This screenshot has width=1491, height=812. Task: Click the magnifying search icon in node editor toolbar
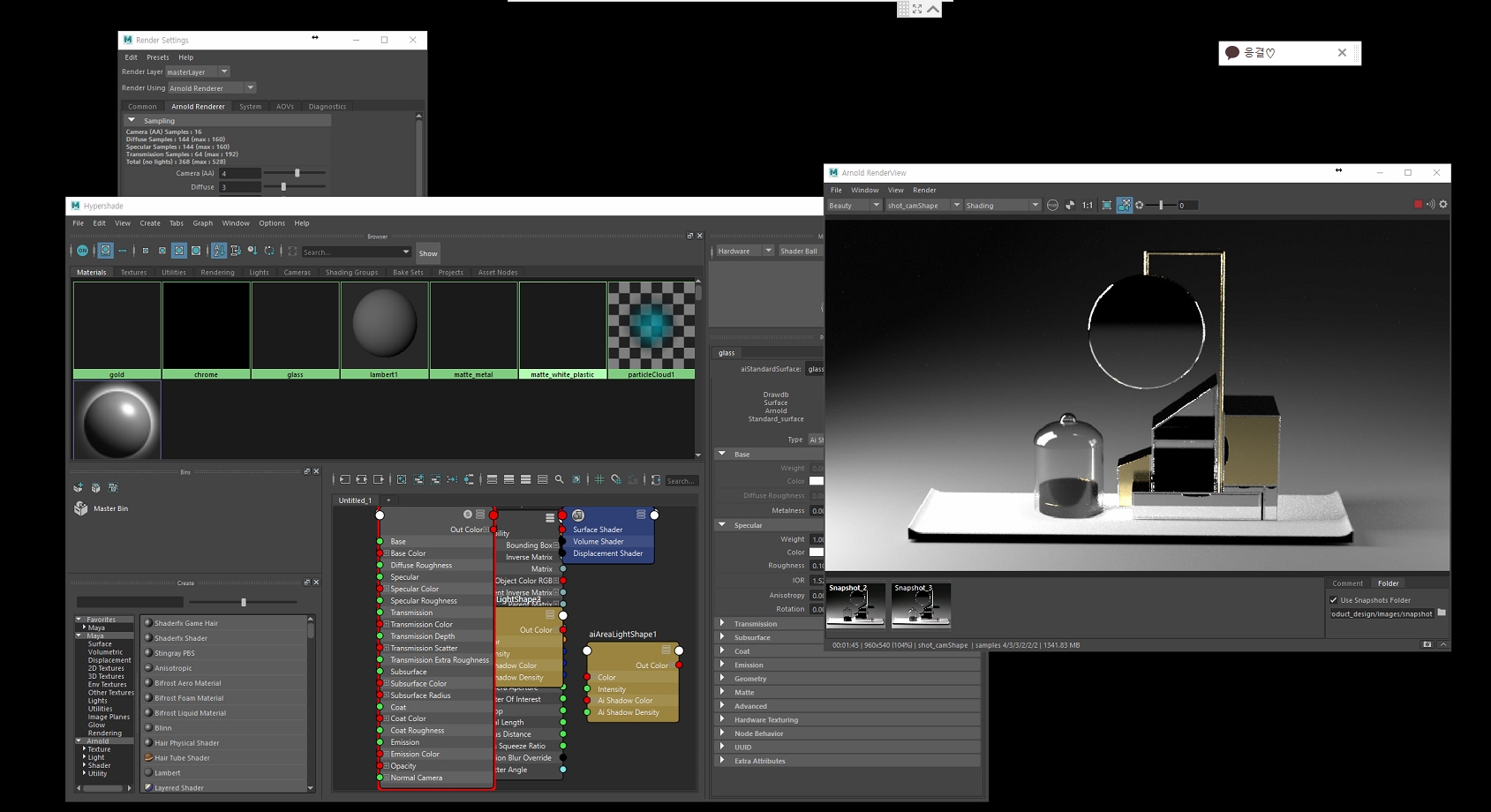(560, 479)
